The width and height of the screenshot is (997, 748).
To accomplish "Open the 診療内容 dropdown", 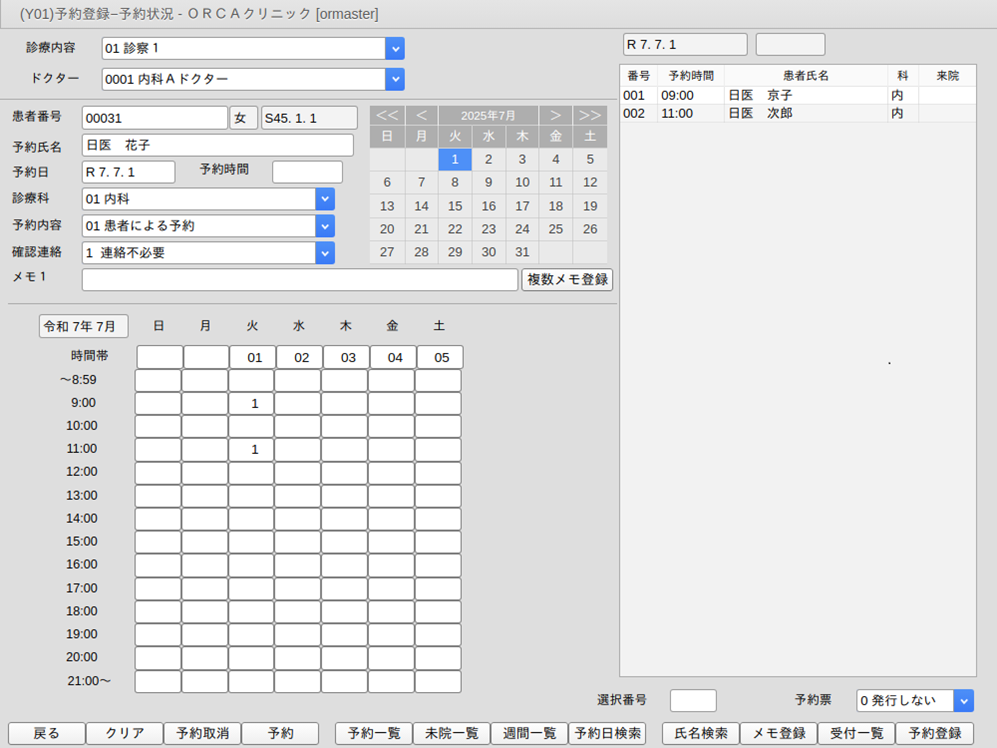I will coord(395,48).
